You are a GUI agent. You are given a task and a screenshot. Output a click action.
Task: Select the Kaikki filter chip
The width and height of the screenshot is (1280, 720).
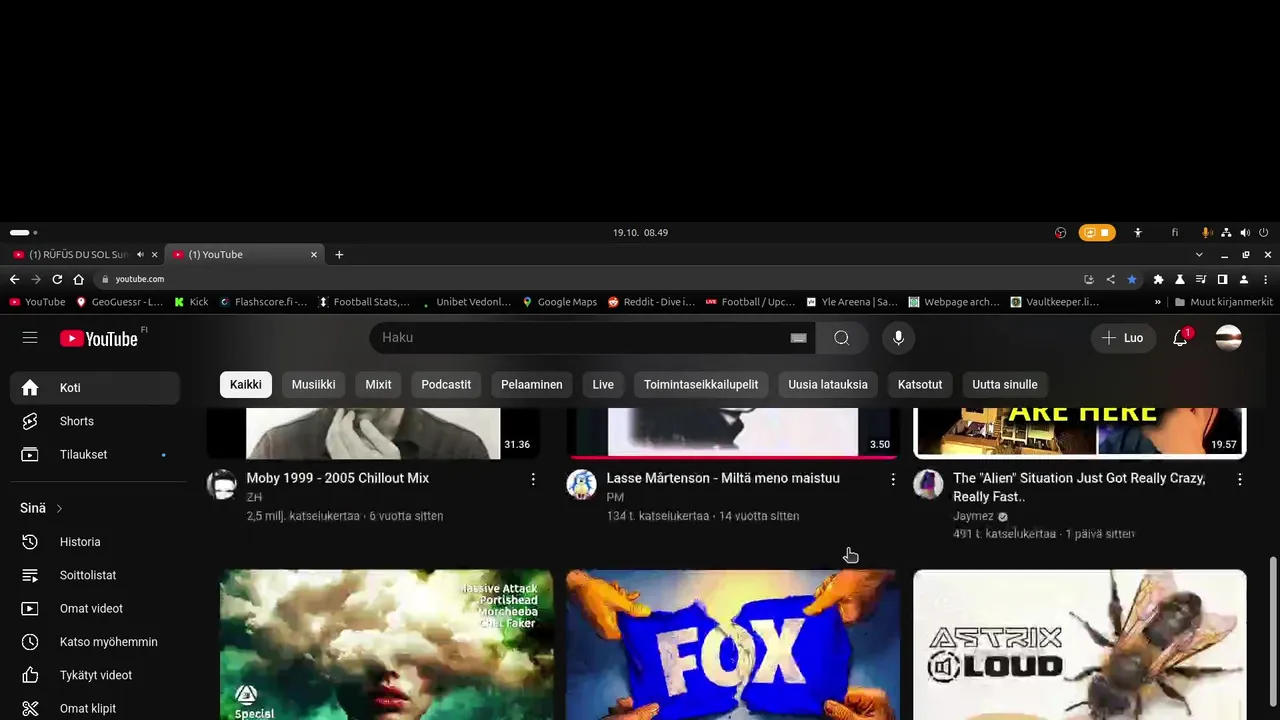pyautogui.click(x=246, y=384)
